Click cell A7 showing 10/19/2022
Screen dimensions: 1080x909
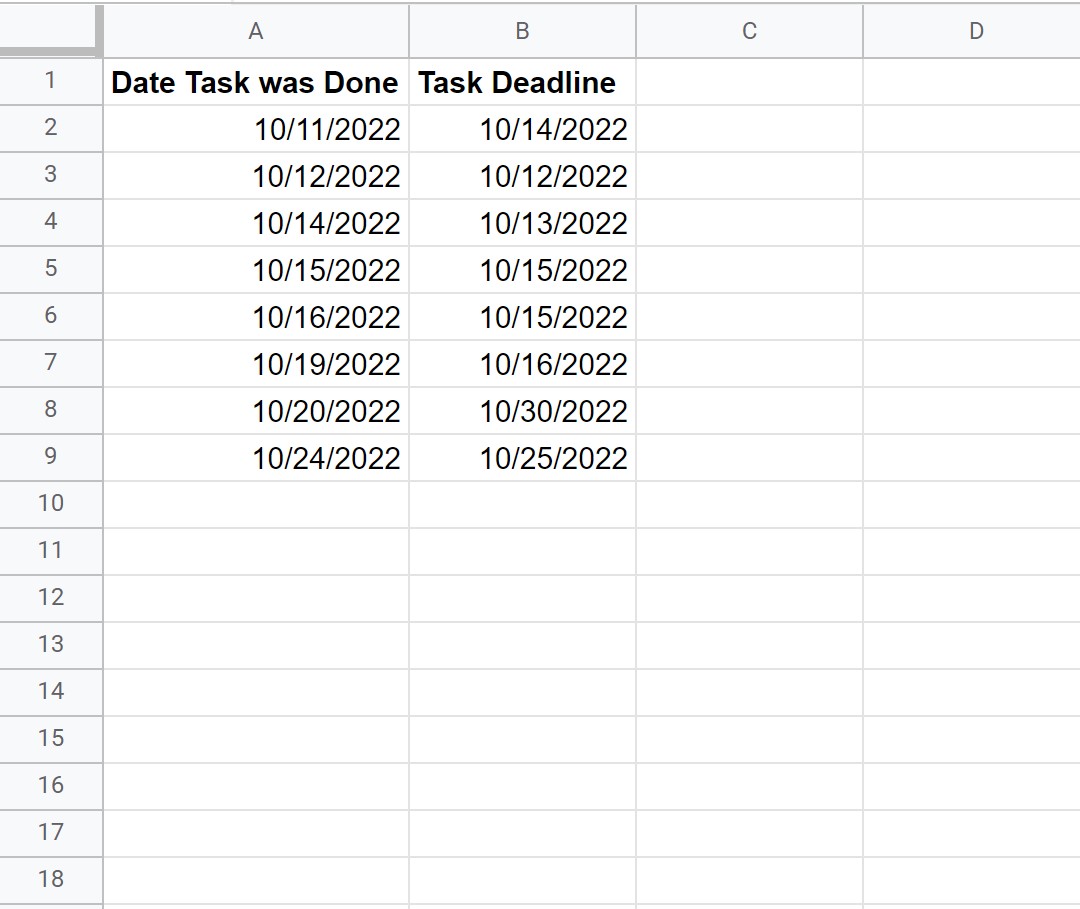click(256, 364)
